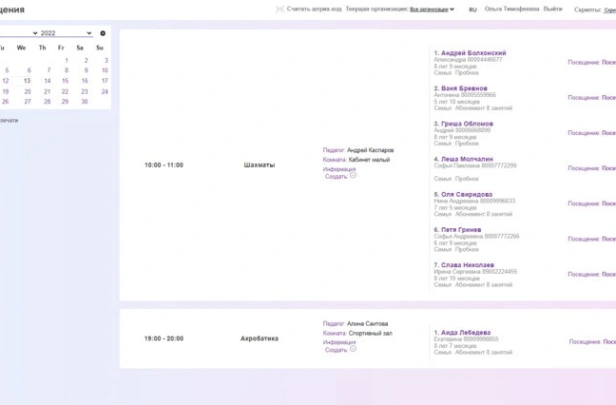The width and height of the screenshot is (616, 405).
Task: Select date 30 in the calendar
Action: (85, 101)
